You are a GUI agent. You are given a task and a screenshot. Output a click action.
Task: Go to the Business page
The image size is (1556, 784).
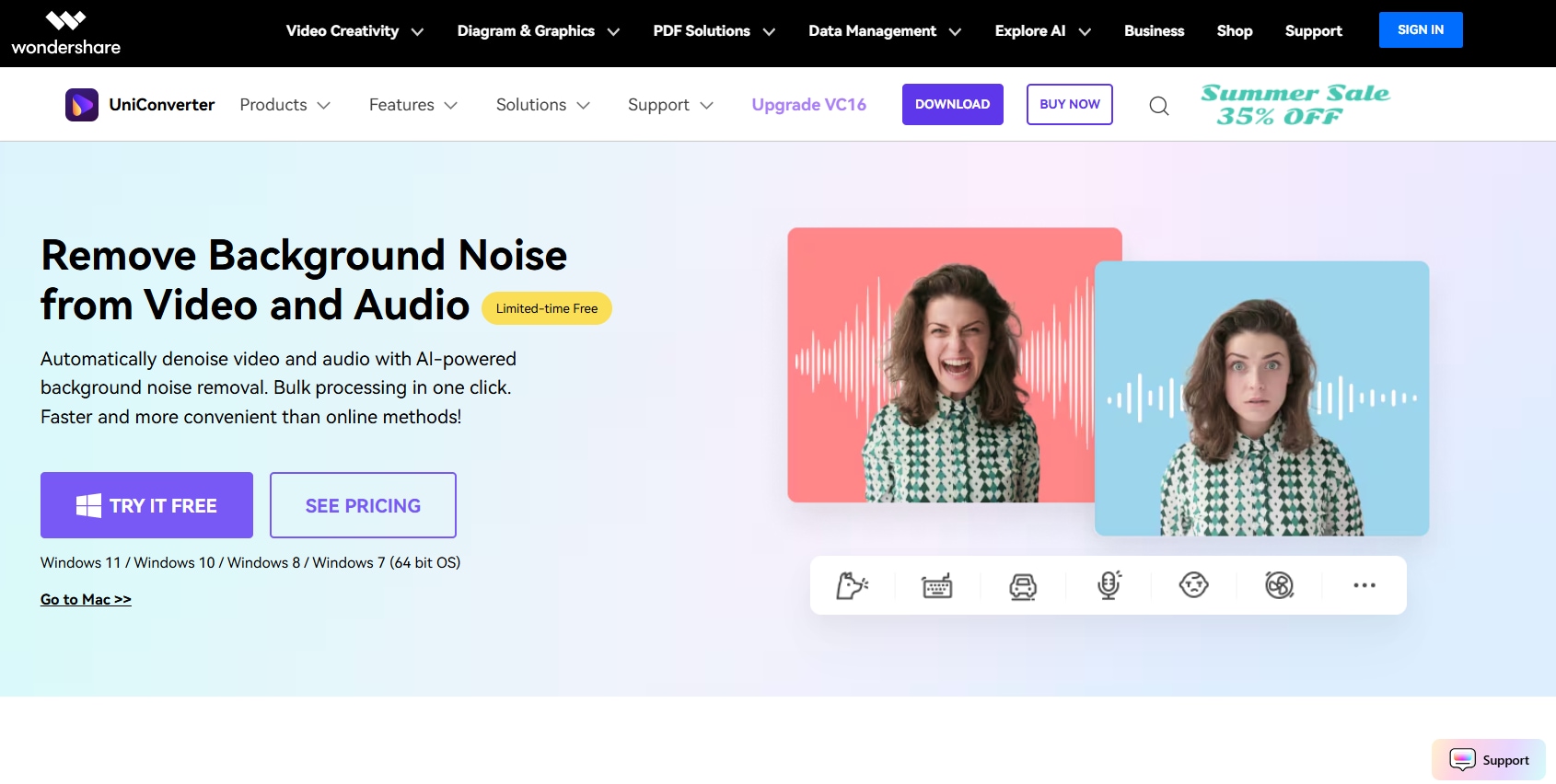(1154, 31)
